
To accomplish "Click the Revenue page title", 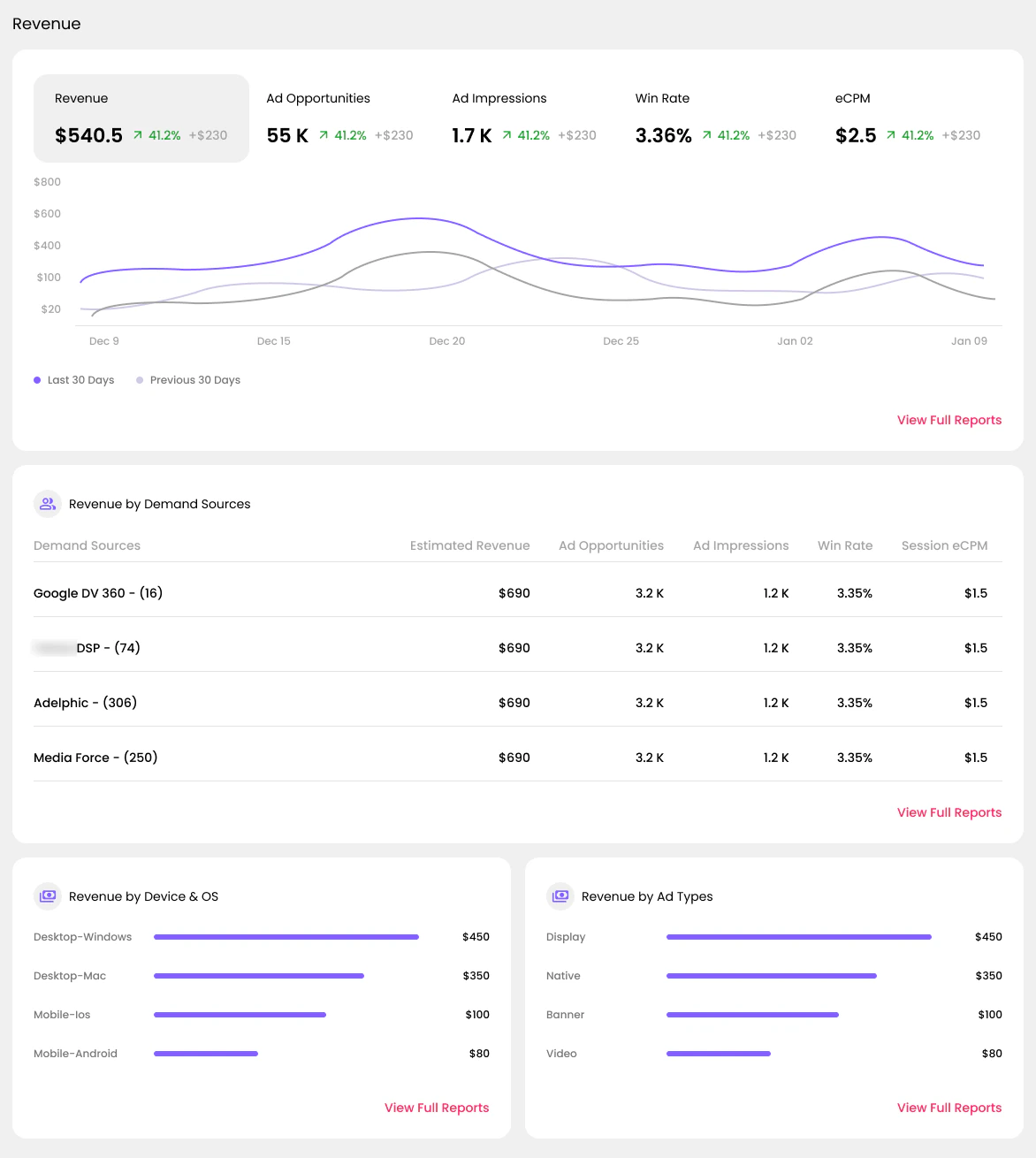I will point(47,24).
